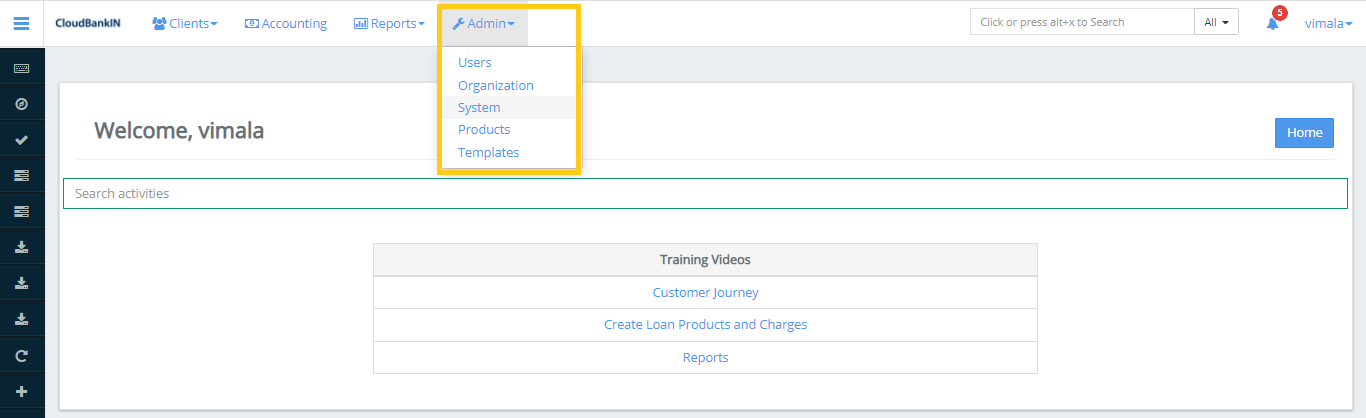The width and height of the screenshot is (1366, 418).
Task: Click the blue Home button
Action: pyautogui.click(x=1304, y=132)
